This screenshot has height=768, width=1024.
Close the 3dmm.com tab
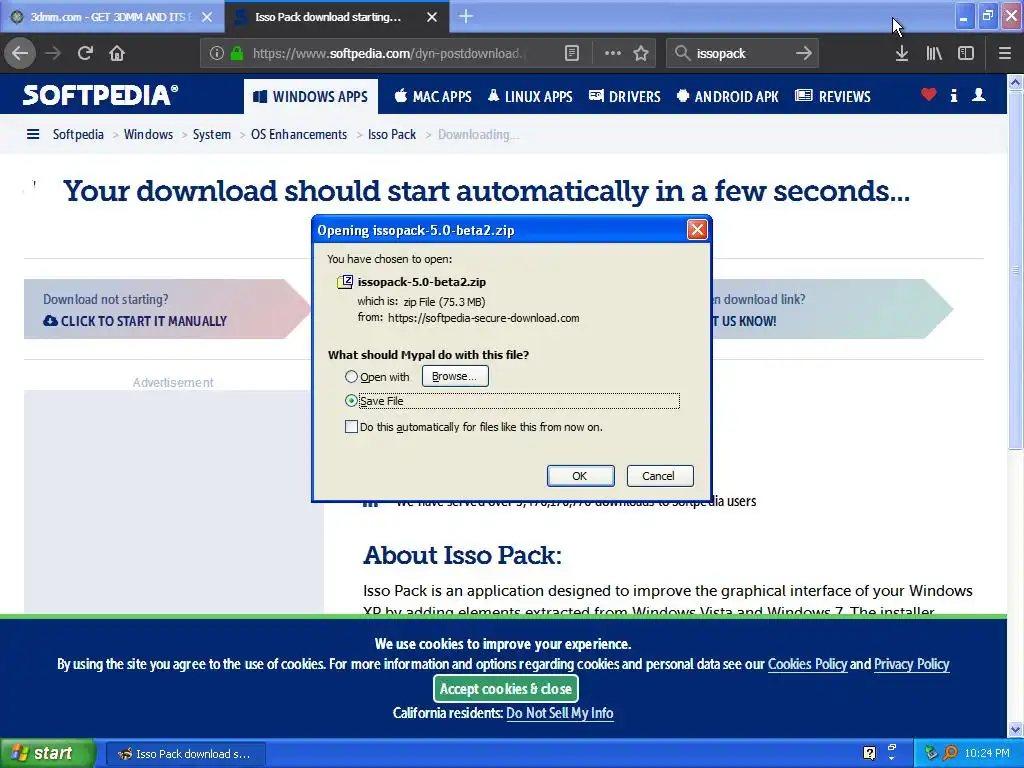click(x=207, y=17)
